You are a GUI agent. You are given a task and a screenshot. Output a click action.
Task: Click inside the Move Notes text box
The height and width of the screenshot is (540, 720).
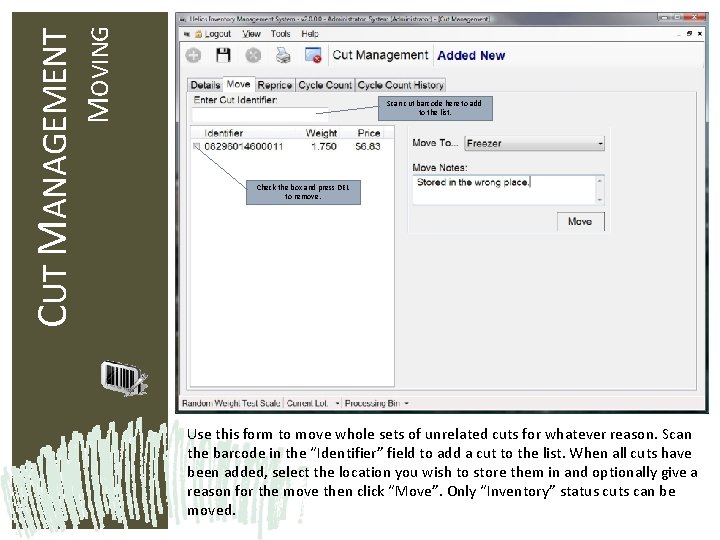coord(504,189)
